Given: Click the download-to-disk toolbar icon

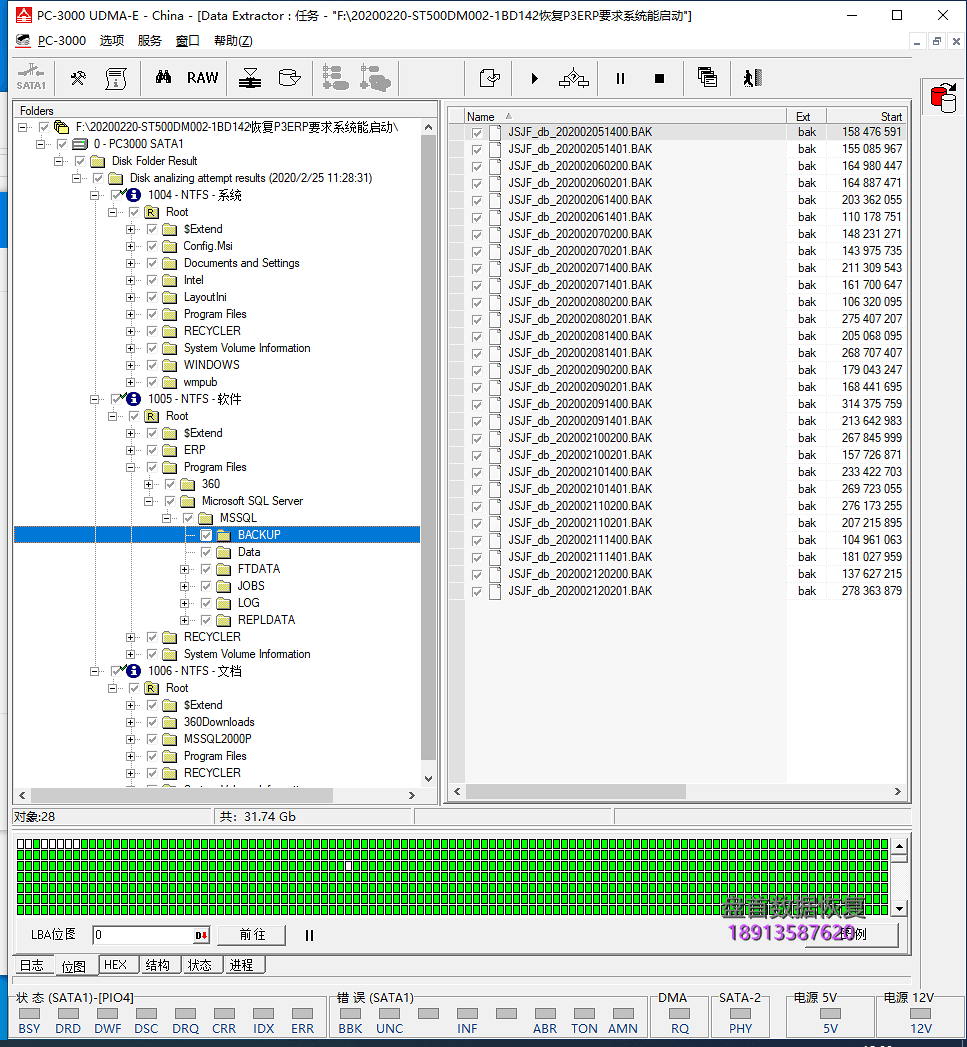Looking at the screenshot, I should [x=250, y=78].
